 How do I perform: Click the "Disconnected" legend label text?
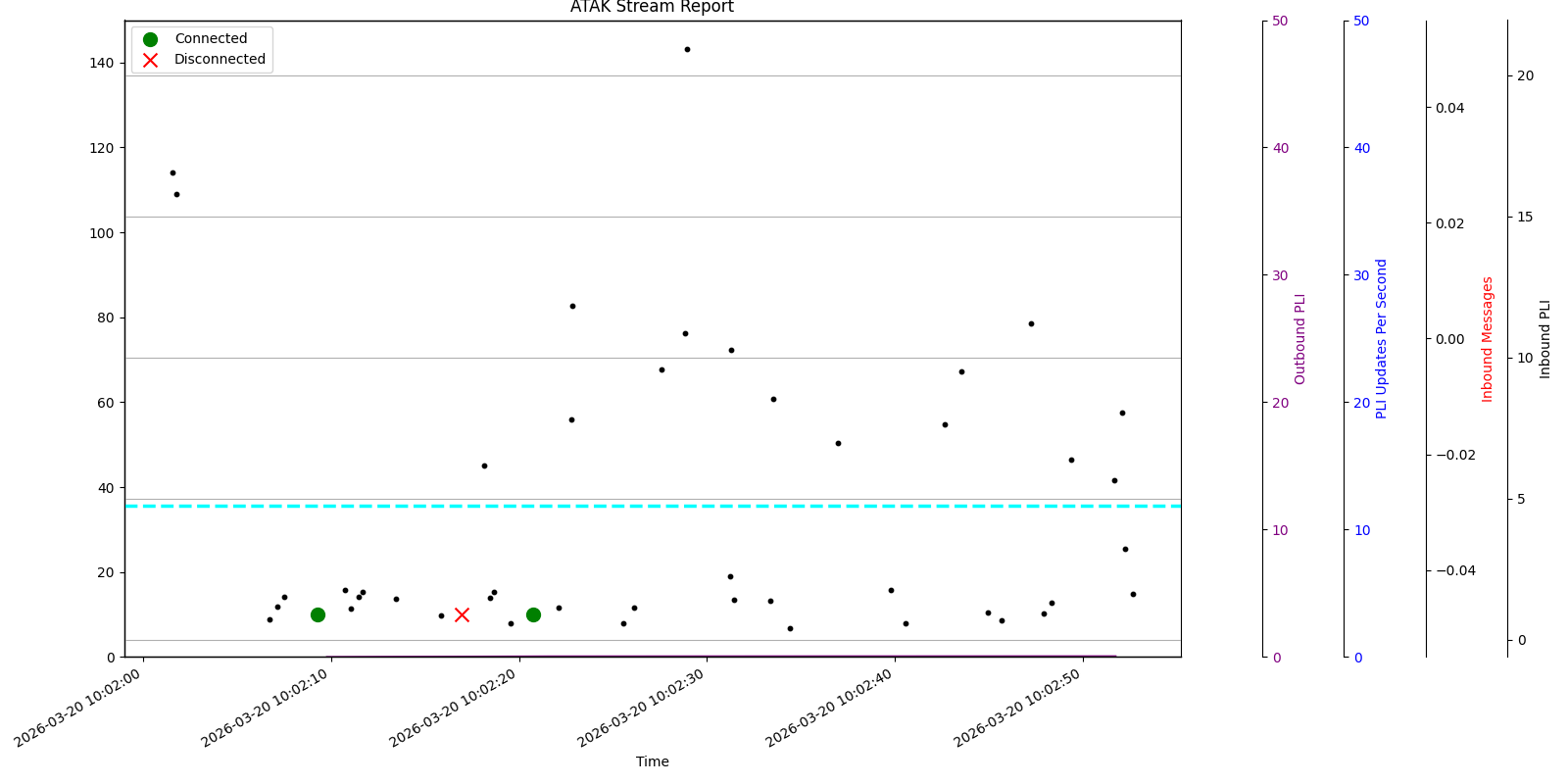coord(220,60)
